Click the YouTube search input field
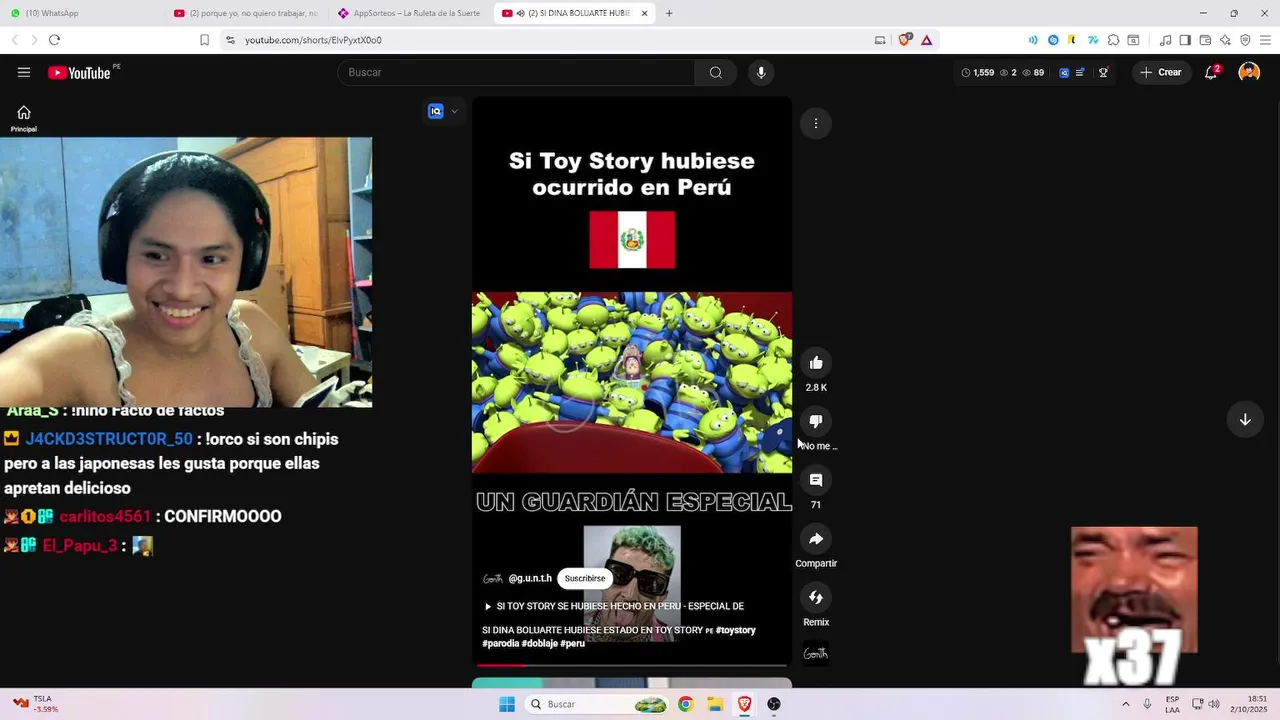 click(x=516, y=72)
